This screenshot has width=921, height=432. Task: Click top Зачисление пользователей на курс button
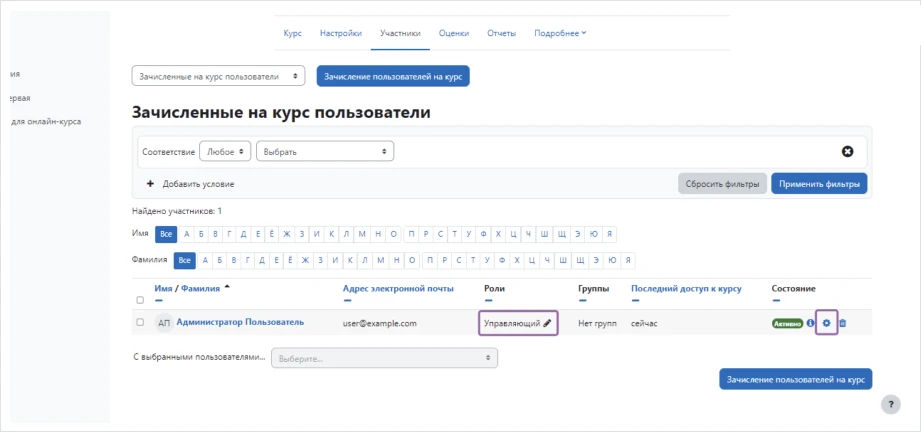click(x=393, y=76)
